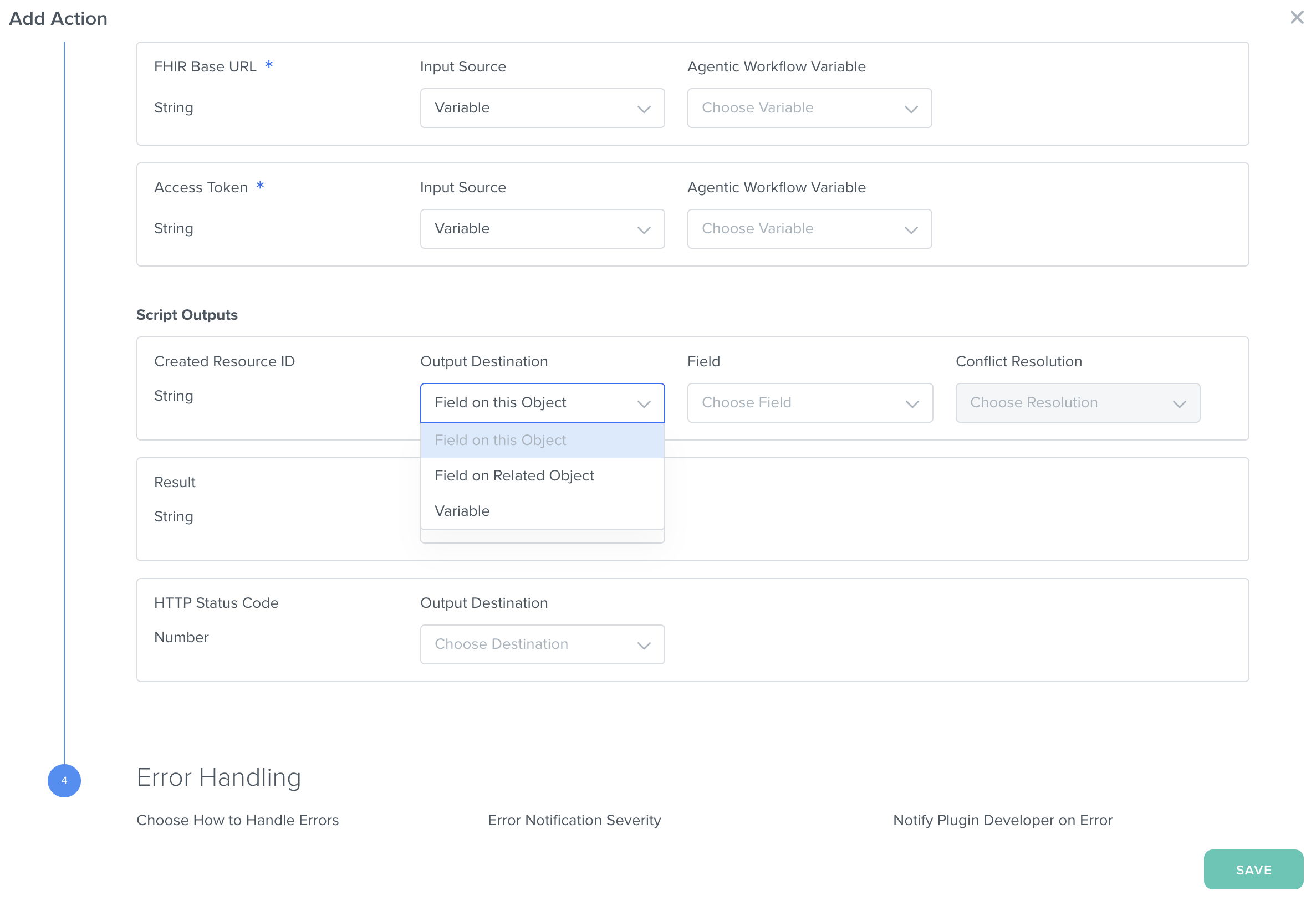Open FHIR Base URL Input Source dropdown
Viewport: 1316px width, 901px height.
coord(542,108)
